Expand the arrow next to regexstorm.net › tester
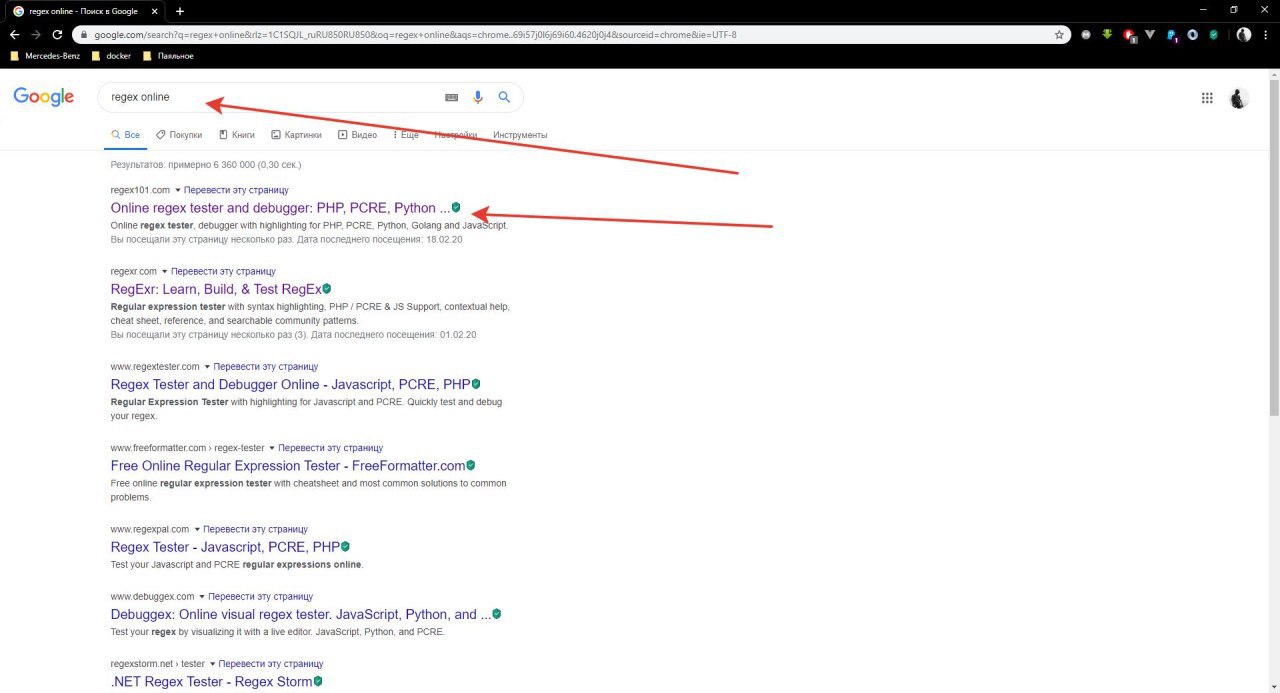The height and width of the screenshot is (693, 1280). point(212,664)
